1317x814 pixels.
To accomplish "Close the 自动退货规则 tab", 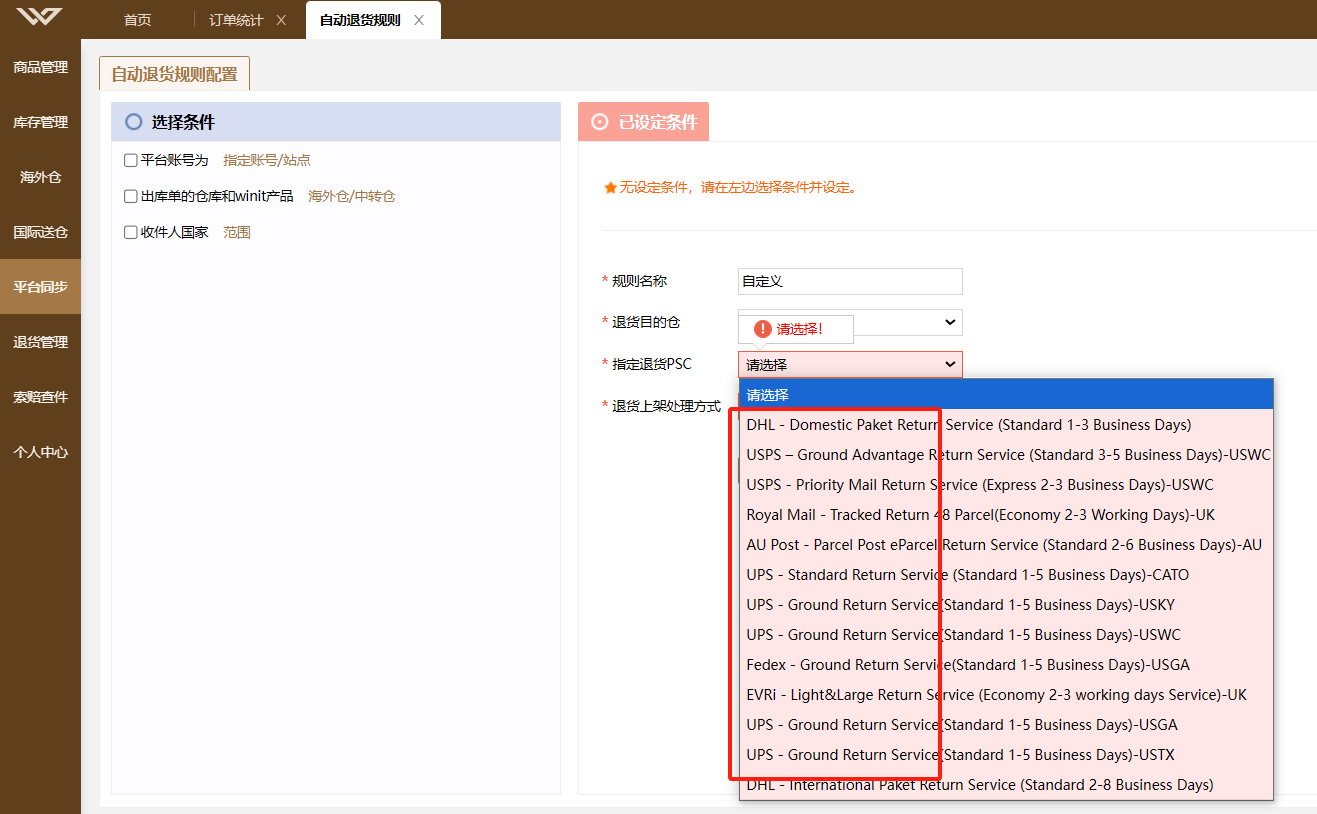I will click(418, 20).
